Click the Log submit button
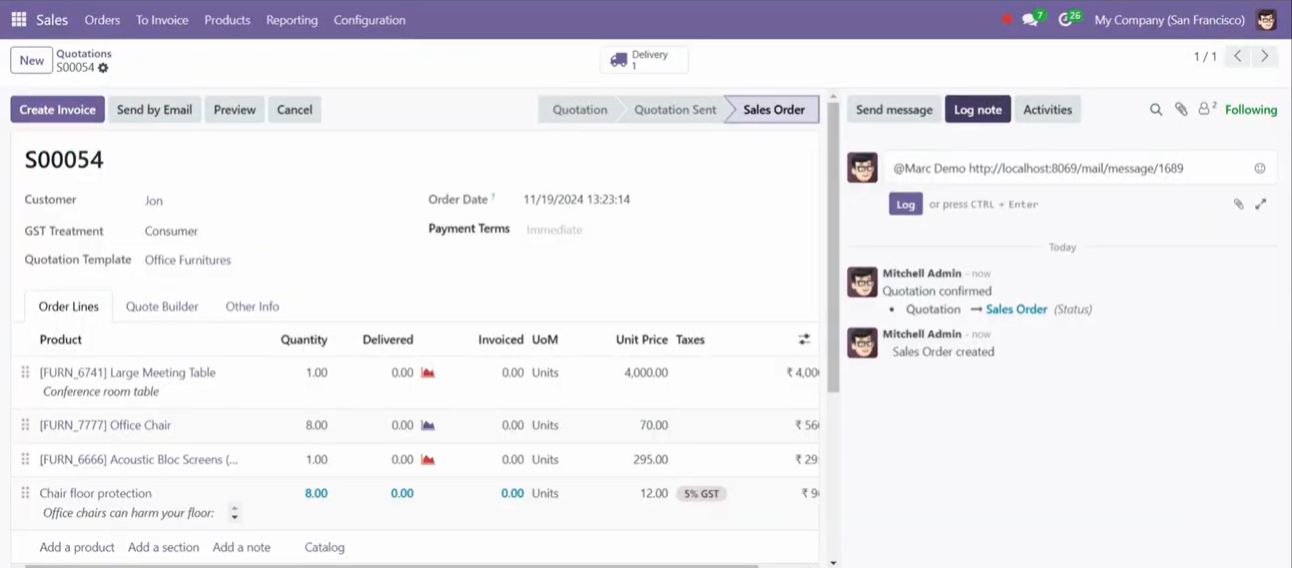Viewport: 1292px width, 568px height. 905,204
